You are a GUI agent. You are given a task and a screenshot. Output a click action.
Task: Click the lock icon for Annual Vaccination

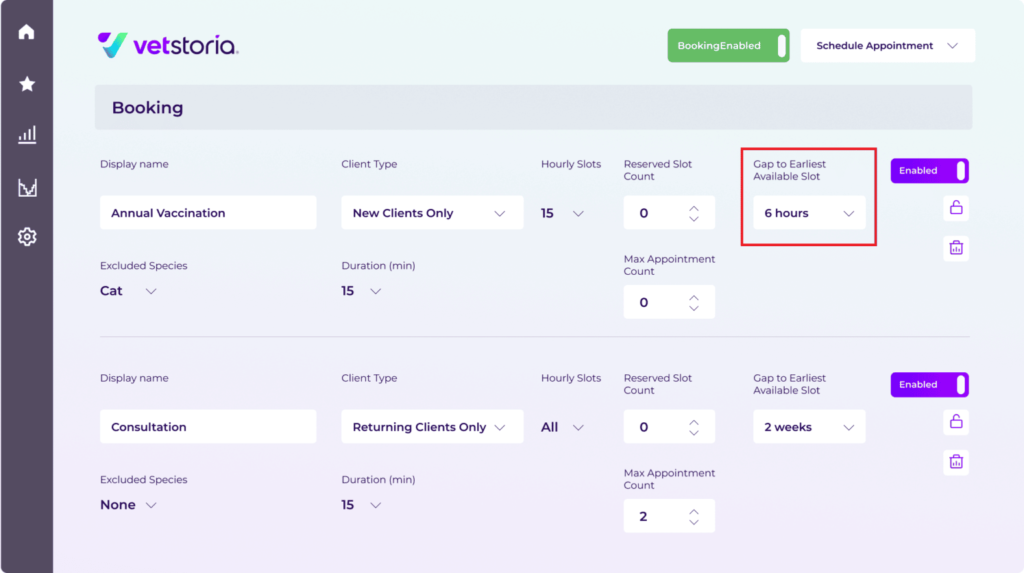click(956, 208)
